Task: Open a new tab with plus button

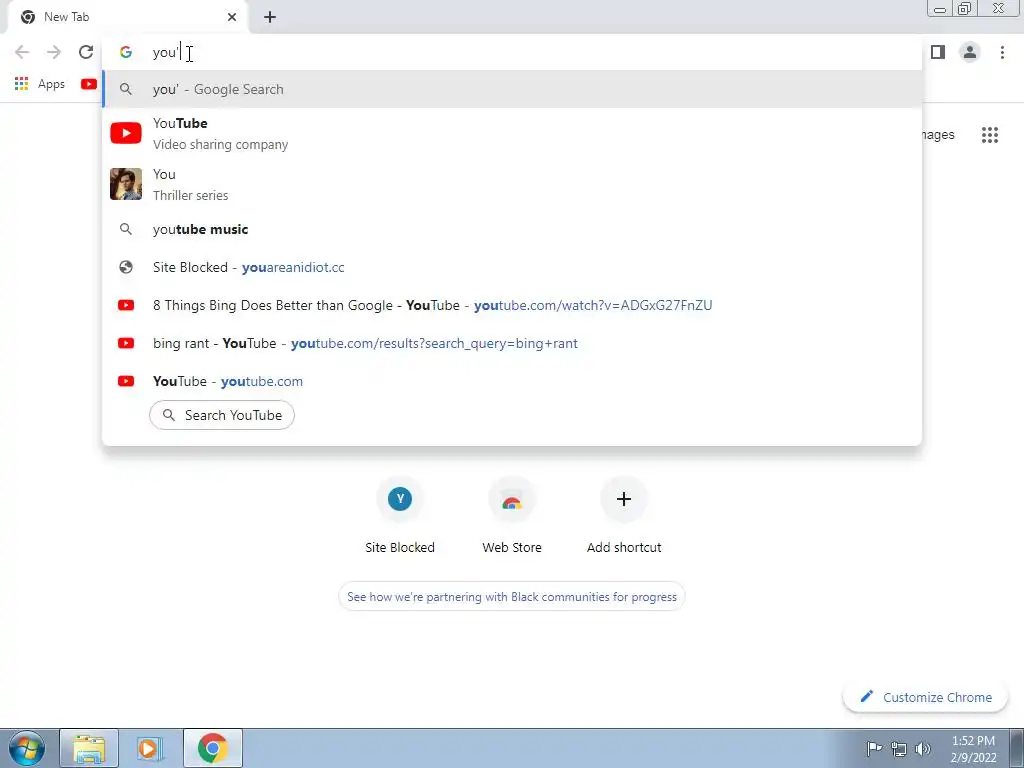Action: point(270,17)
